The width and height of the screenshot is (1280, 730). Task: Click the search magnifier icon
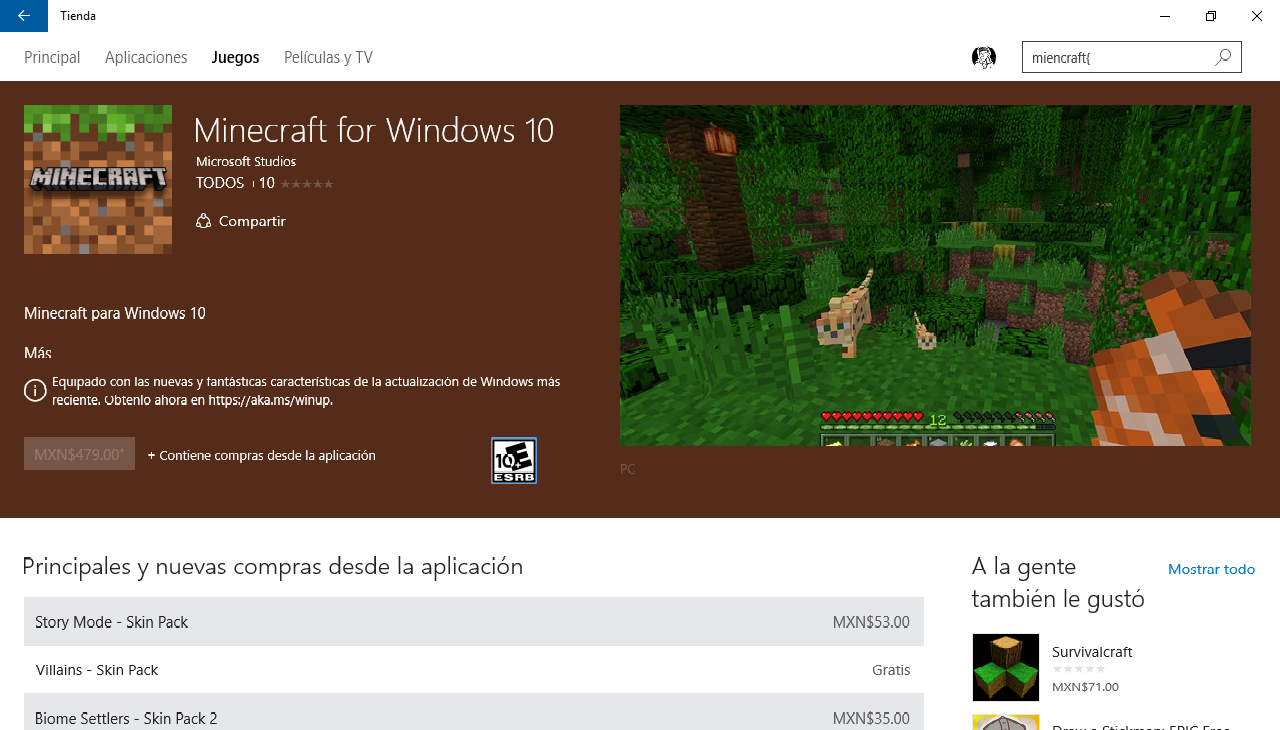(1223, 57)
